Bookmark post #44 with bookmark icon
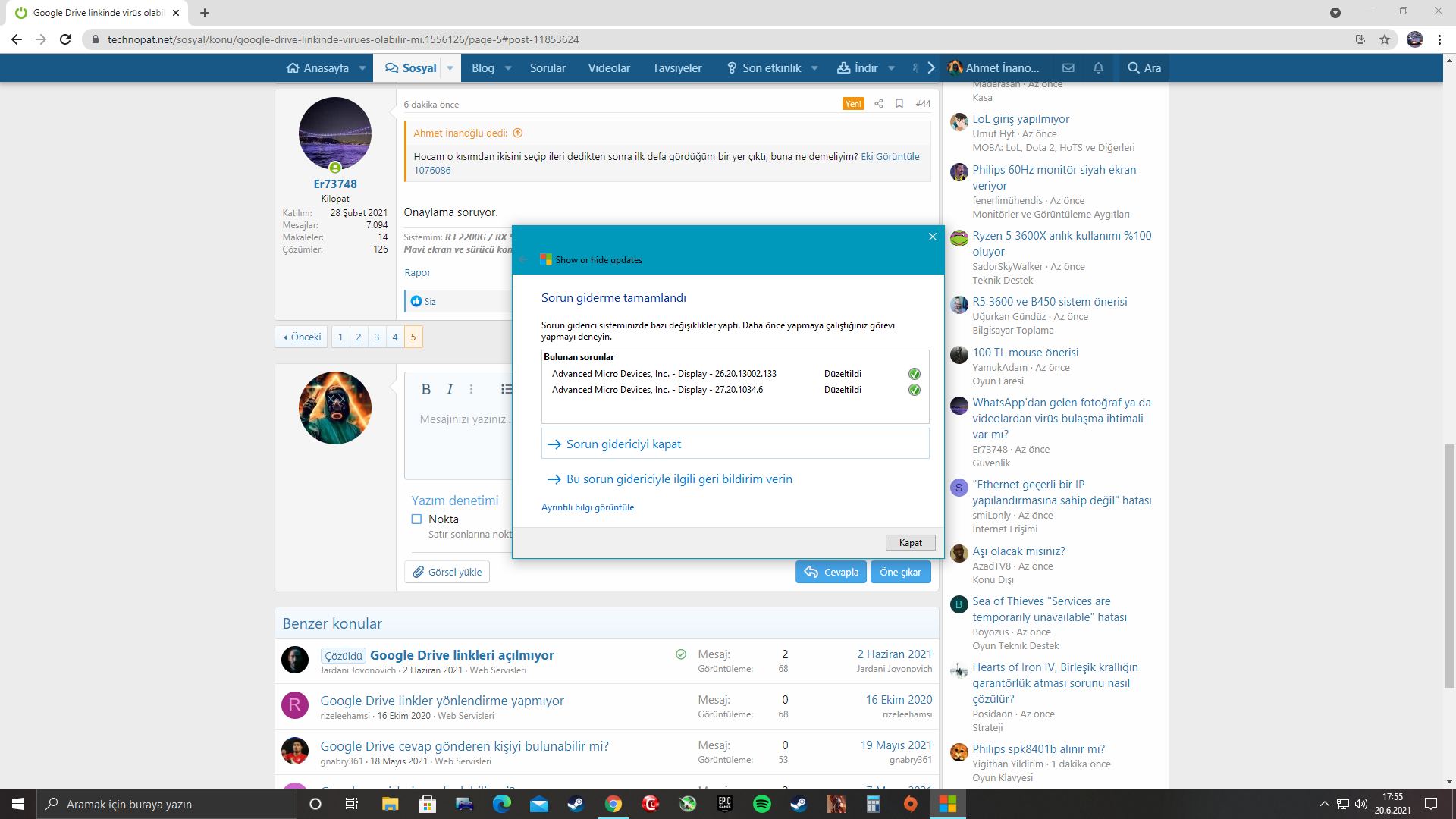Viewport: 1456px width, 819px height. [x=899, y=104]
